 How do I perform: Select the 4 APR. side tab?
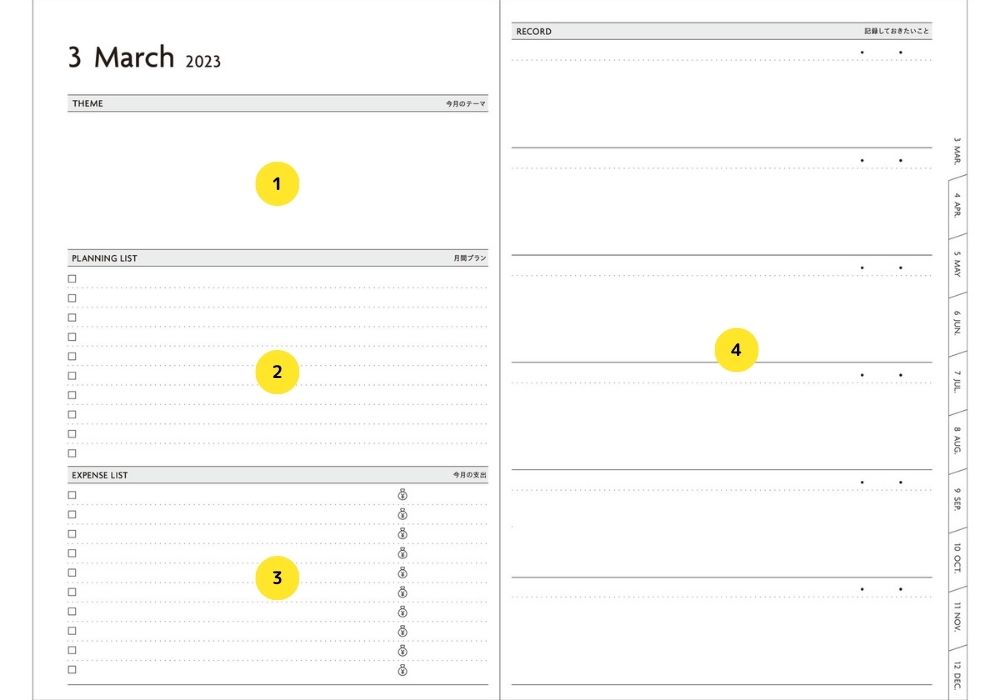(x=957, y=205)
